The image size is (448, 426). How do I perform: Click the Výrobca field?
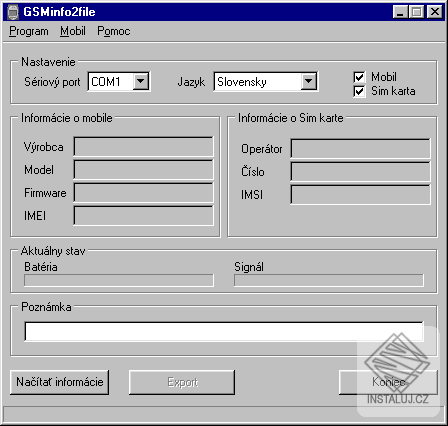[143, 146]
